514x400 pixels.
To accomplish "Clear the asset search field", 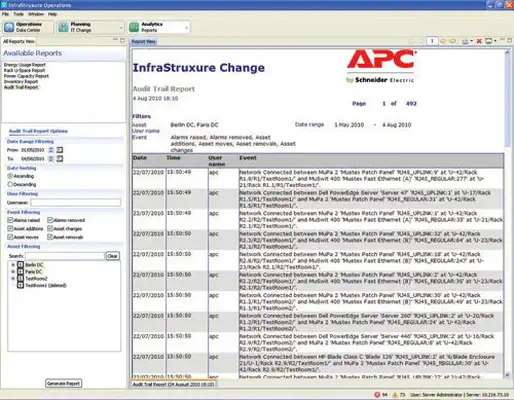I will (113, 256).
